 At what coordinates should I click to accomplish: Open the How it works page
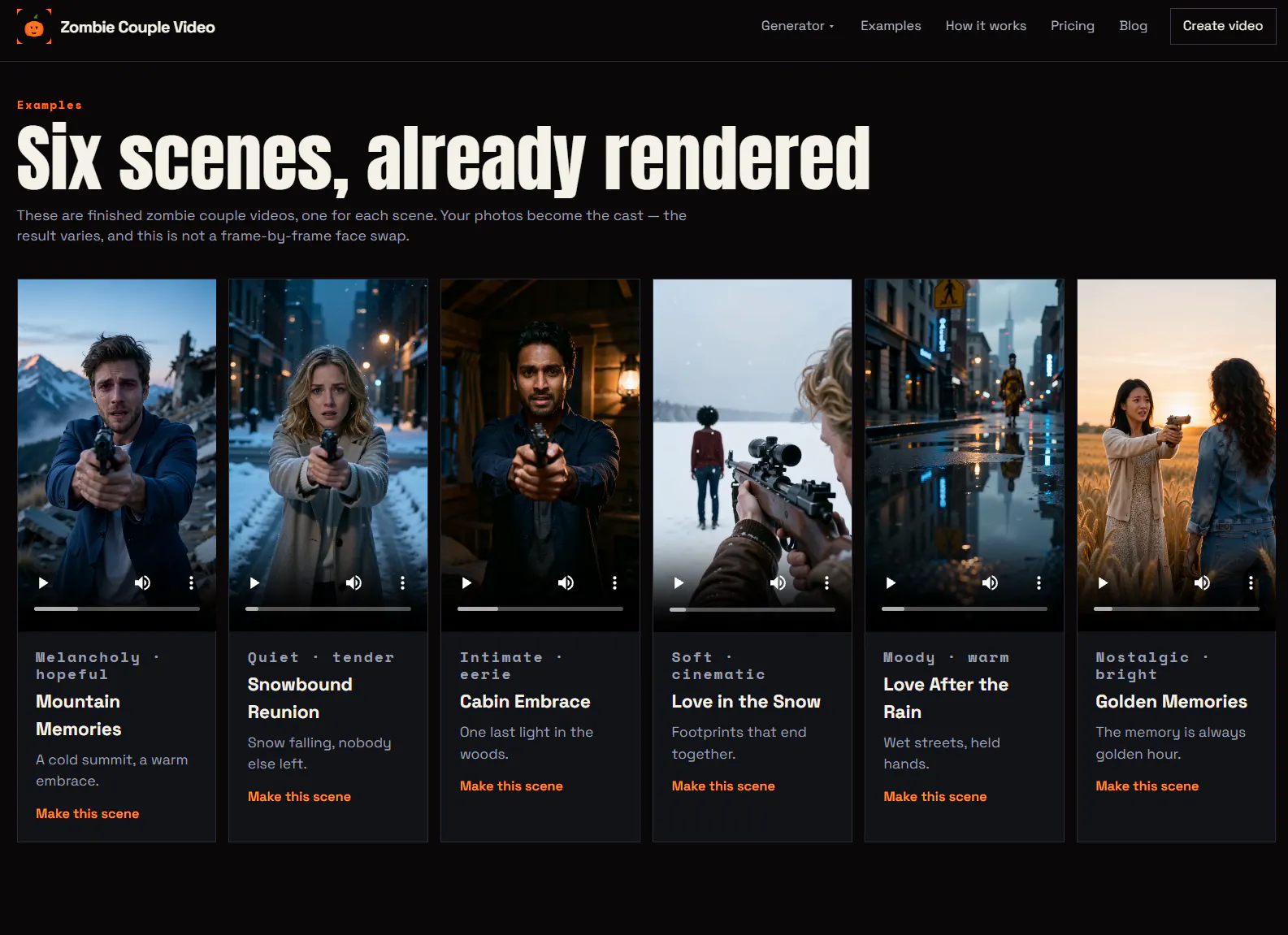coord(986,26)
